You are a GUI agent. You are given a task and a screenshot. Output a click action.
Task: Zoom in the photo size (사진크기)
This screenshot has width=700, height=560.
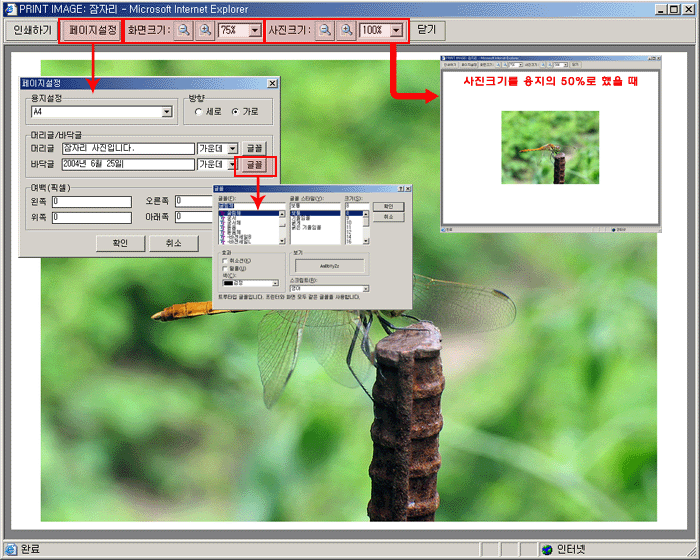tap(345, 31)
